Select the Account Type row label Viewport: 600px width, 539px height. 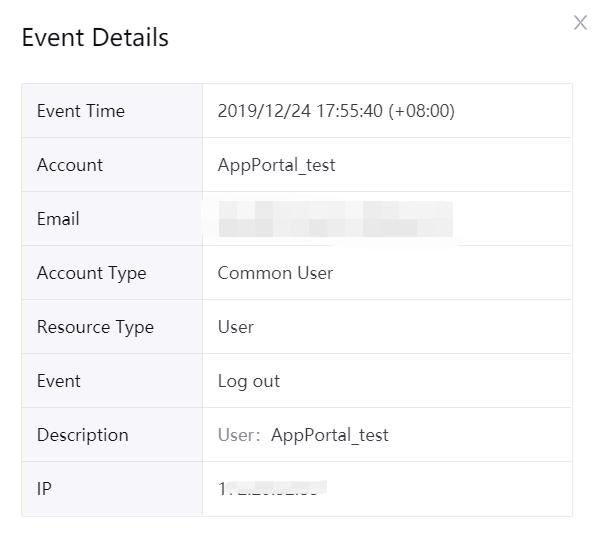pyautogui.click(x=91, y=273)
